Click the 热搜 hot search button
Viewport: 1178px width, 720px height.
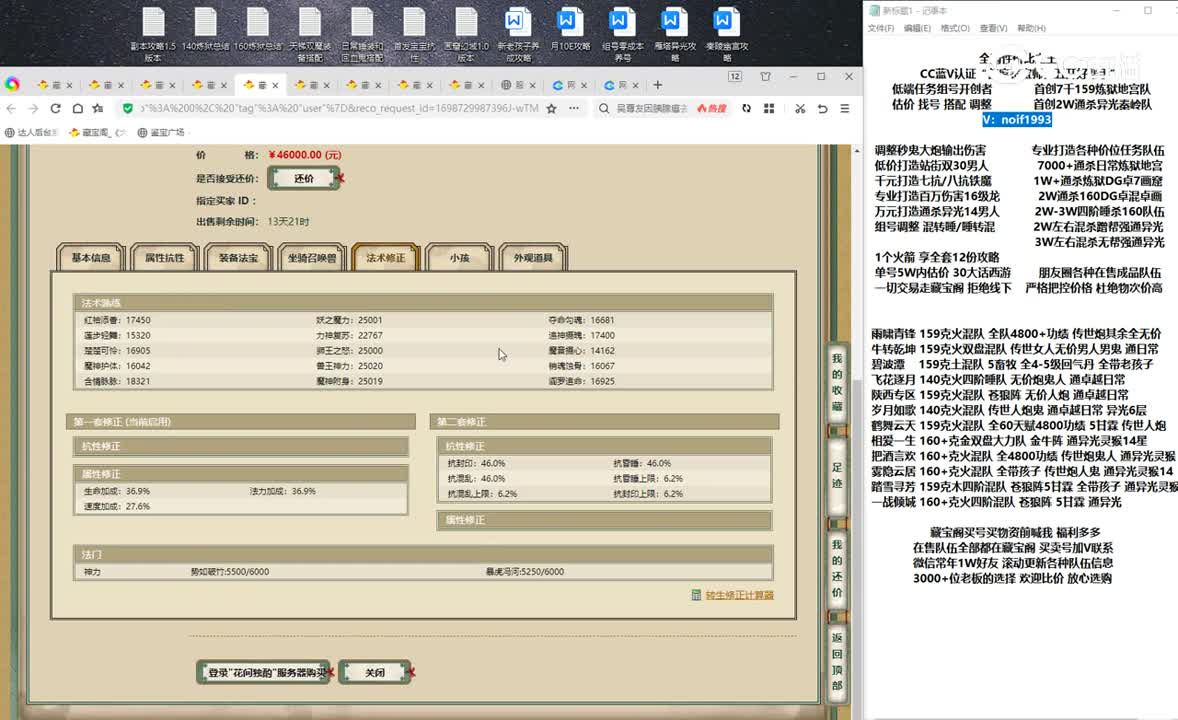point(711,108)
